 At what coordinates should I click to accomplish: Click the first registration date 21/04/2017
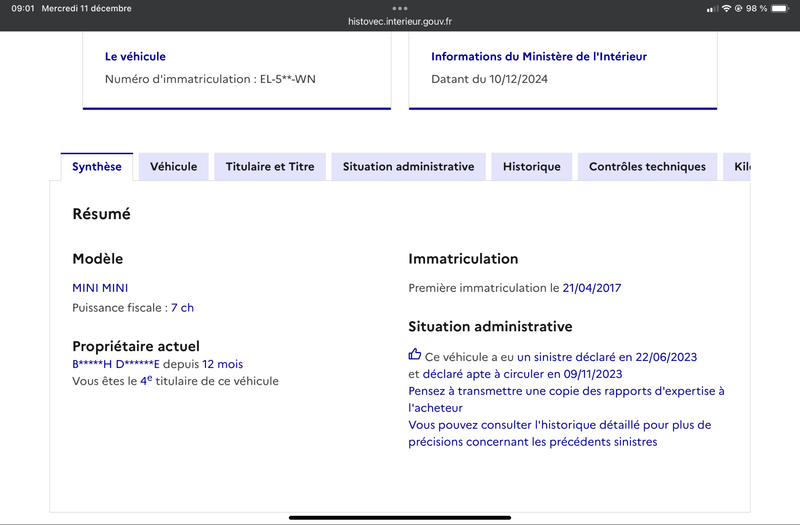[x=592, y=288]
